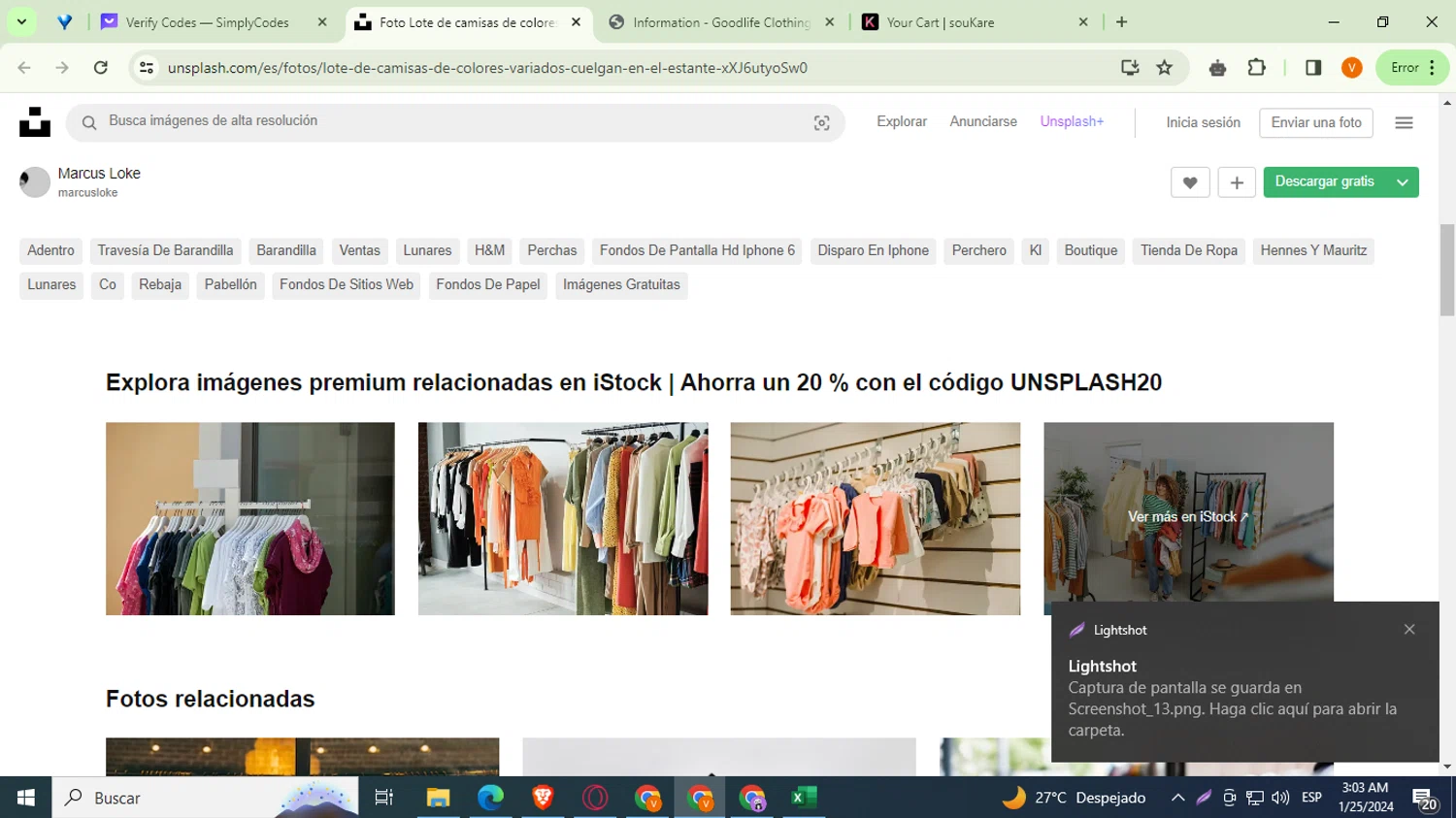The width and height of the screenshot is (1456, 818).
Task: Close the Verify Codes tab
Action: [322, 21]
